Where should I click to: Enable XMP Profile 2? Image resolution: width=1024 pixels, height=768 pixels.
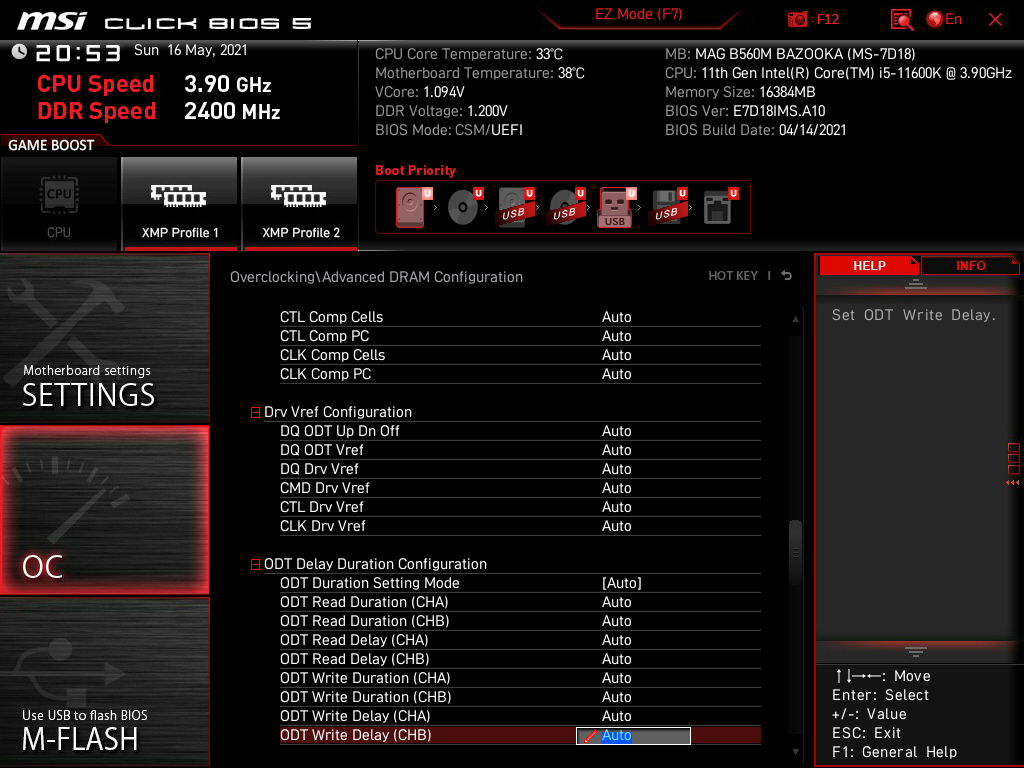pyautogui.click(x=300, y=204)
